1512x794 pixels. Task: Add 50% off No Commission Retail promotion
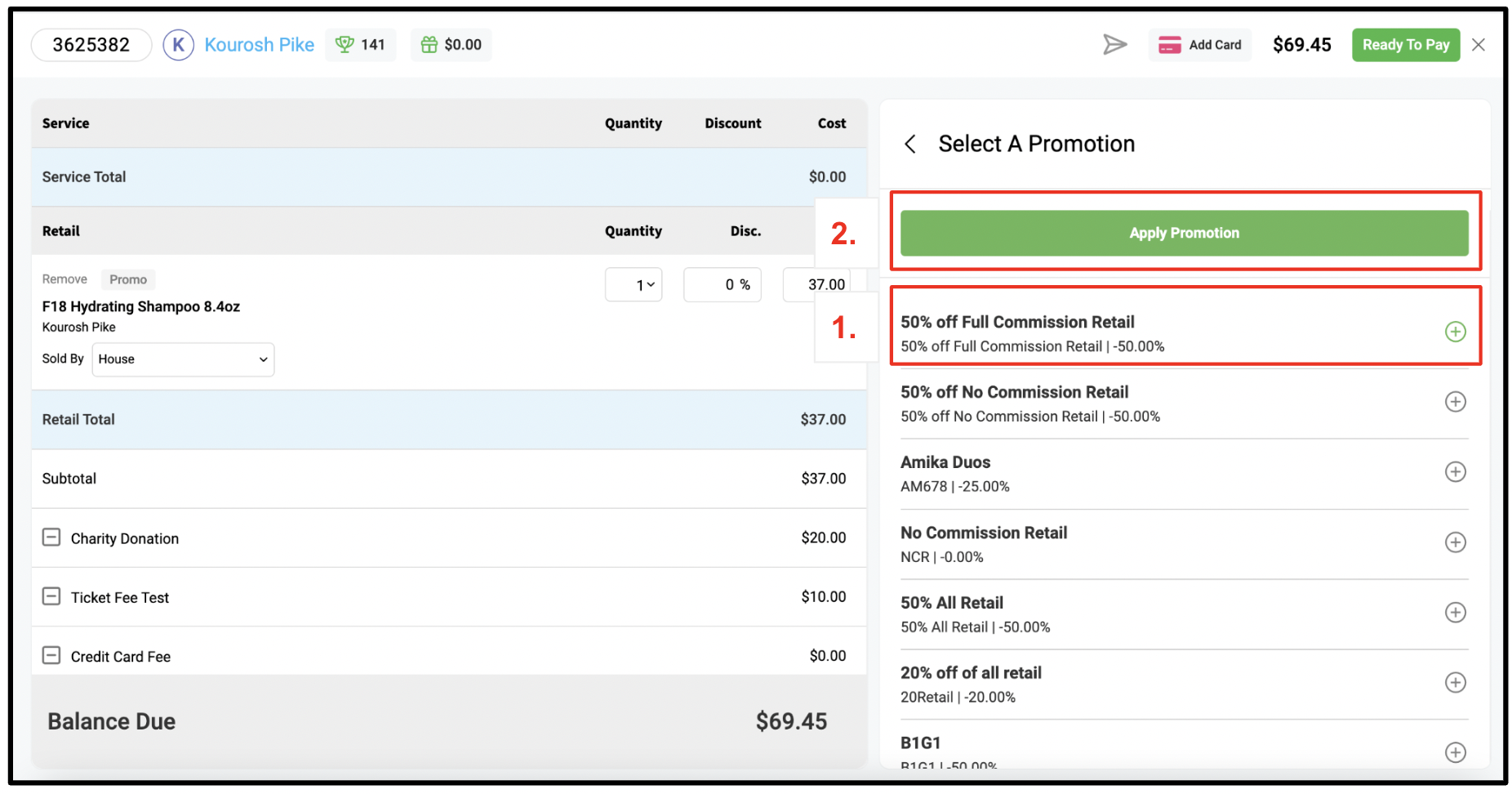point(1455,402)
